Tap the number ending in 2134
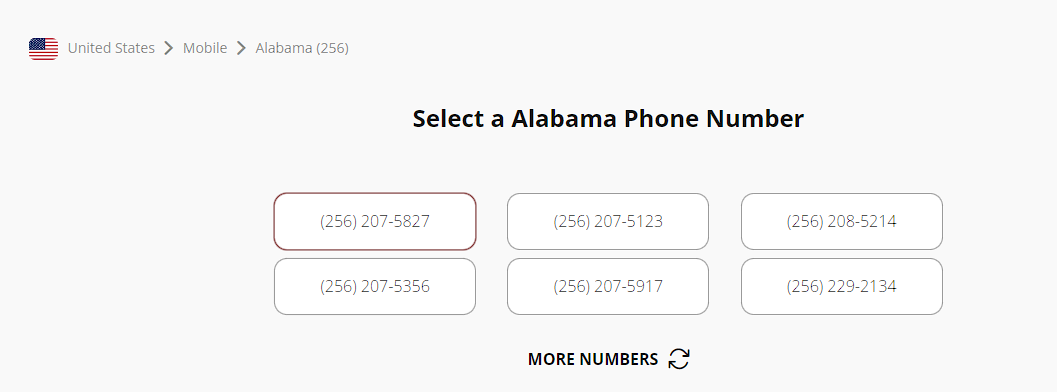The width and height of the screenshot is (1057, 392). pyautogui.click(x=842, y=286)
